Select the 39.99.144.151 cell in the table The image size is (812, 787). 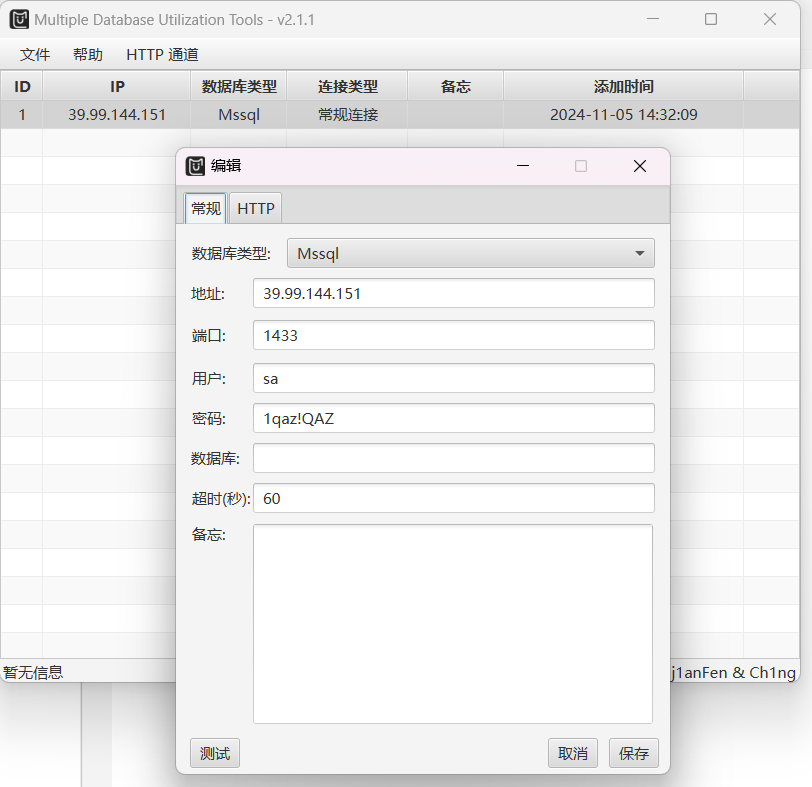[117, 114]
